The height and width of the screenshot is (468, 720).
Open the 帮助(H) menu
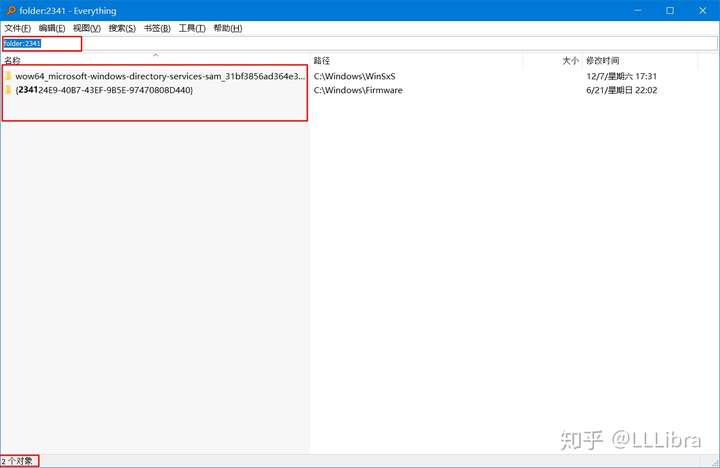pyautogui.click(x=228, y=28)
